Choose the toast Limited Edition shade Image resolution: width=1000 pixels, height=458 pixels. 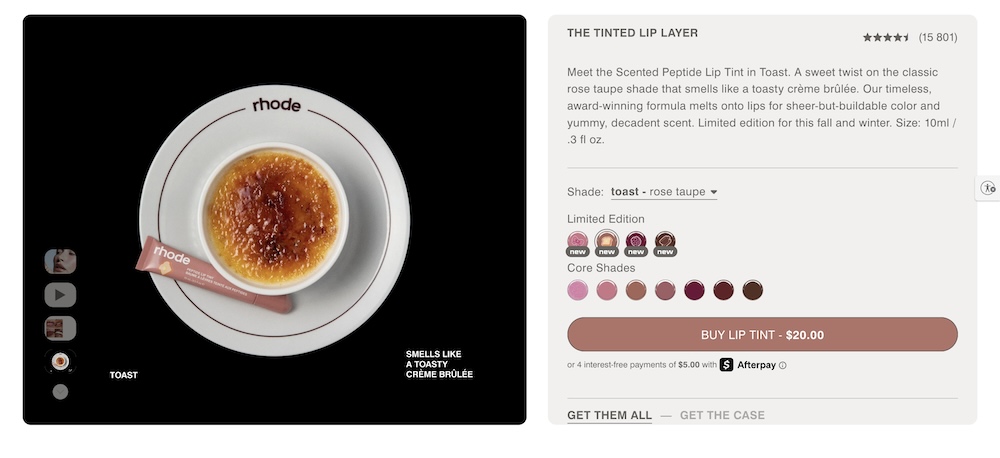point(606,242)
